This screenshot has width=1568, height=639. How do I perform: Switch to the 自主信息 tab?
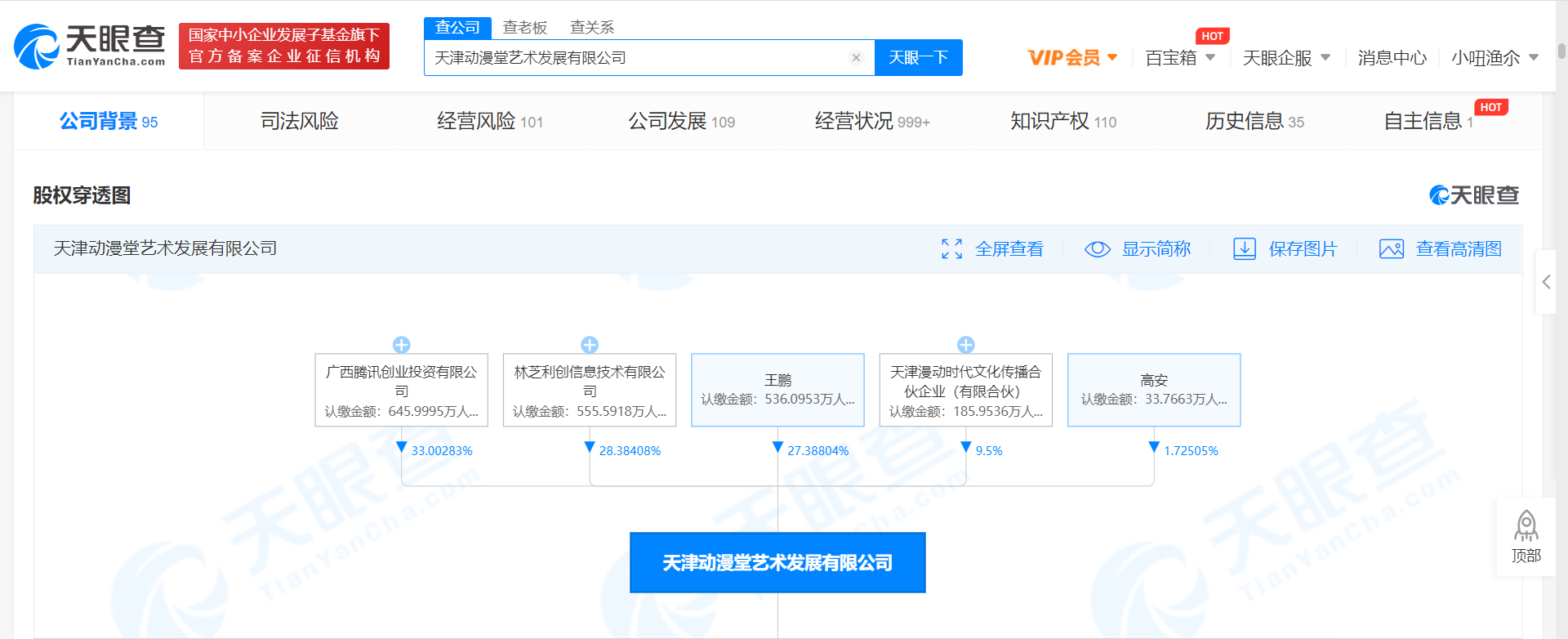1428,121
